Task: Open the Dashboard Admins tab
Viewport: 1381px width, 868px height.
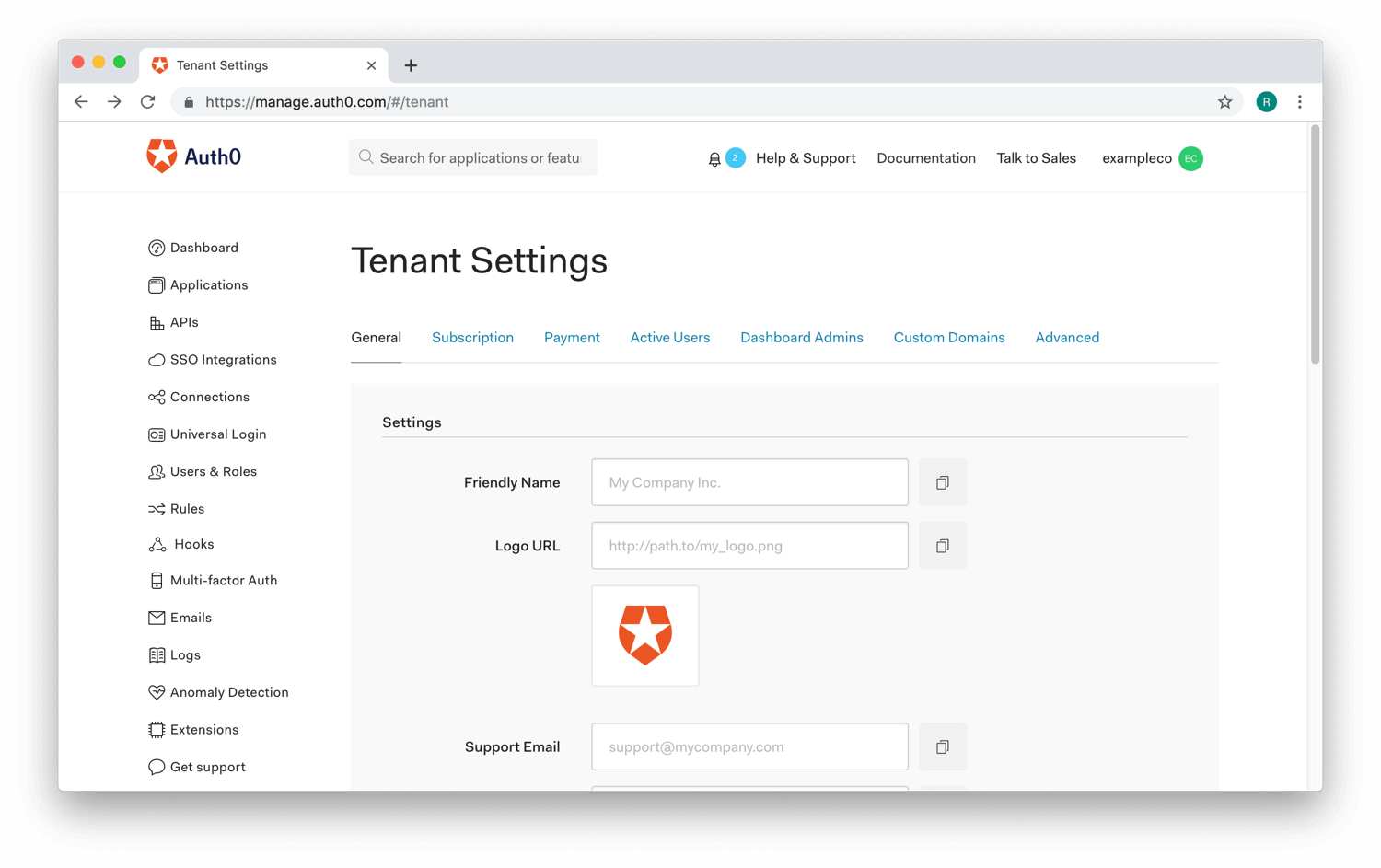Action: 801,337
